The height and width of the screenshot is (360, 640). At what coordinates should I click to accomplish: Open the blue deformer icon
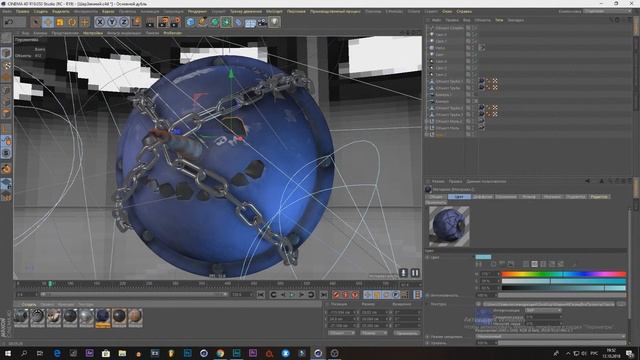238,22
